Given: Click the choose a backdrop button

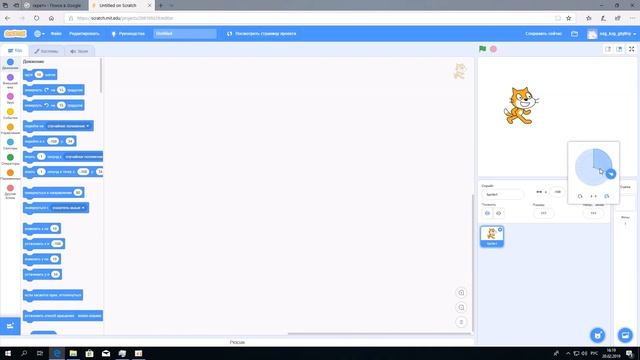Looking at the screenshot, I should pyautogui.click(x=625, y=335).
